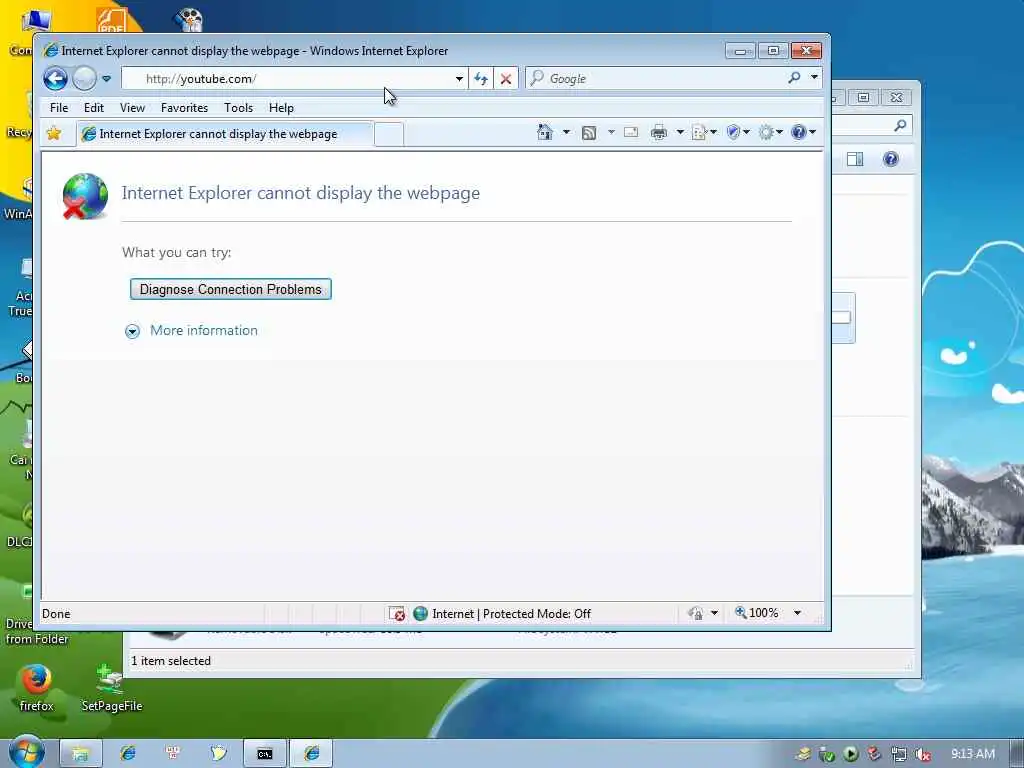The height and width of the screenshot is (768, 1024).
Task: Stop loading with the red X icon
Action: [505, 79]
